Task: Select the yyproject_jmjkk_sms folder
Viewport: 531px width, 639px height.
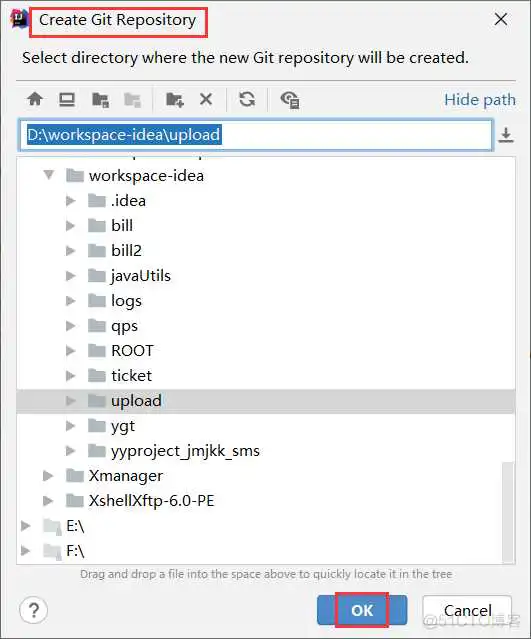Action: (x=185, y=451)
